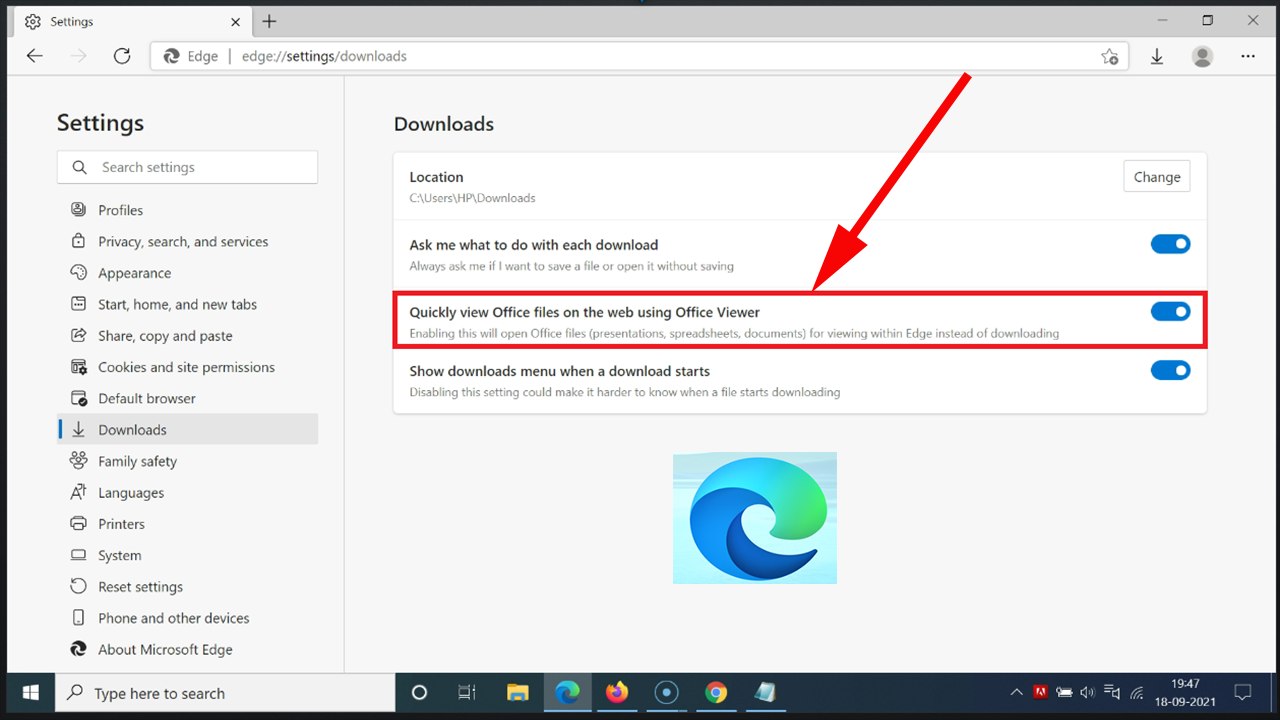The height and width of the screenshot is (720, 1280).
Task: Open Cookies and site permissions
Action: pos(186,367)
